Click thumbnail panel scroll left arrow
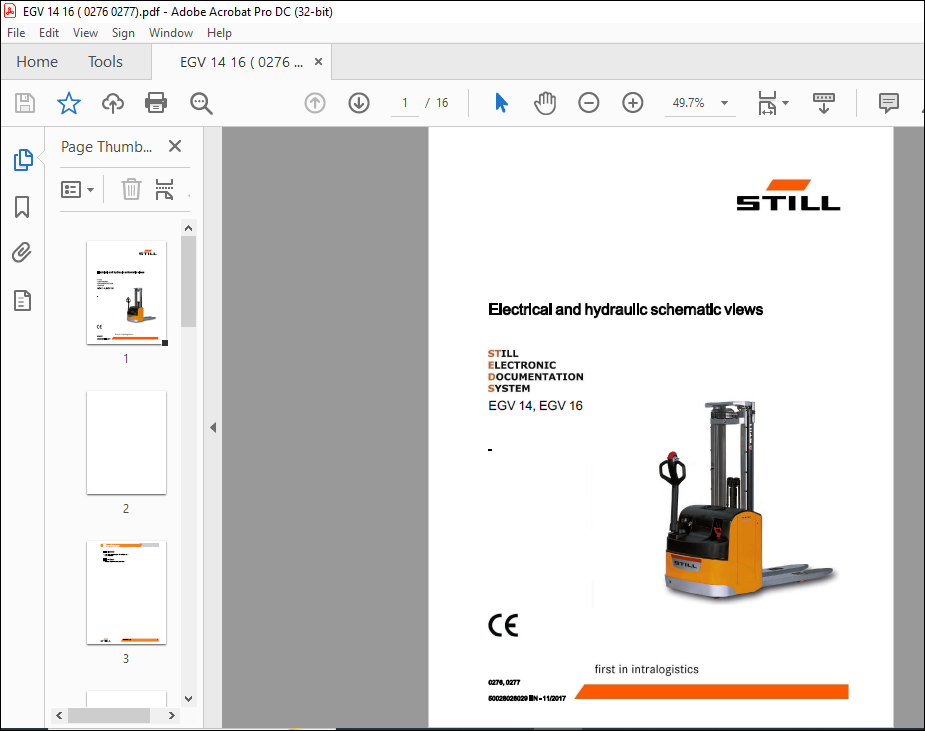The width and height of the screenshot is (925, 731). (x=59, y=715)
